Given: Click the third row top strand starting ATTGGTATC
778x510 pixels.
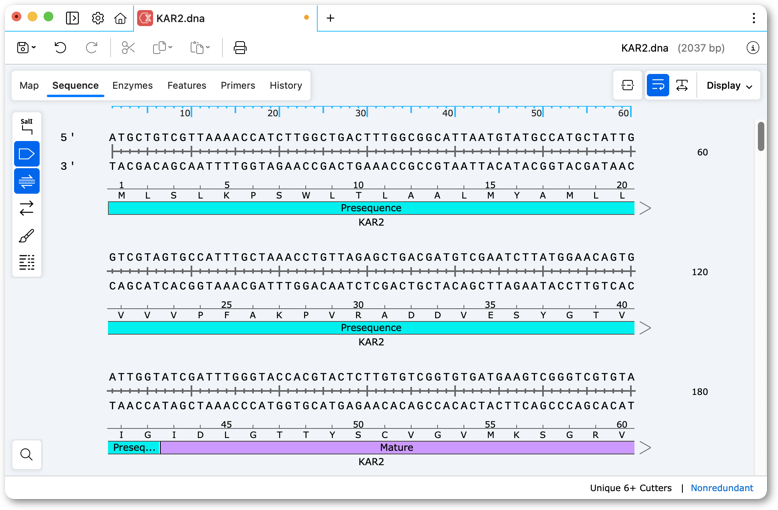Looking at the screenshot, I should [372, 377].
